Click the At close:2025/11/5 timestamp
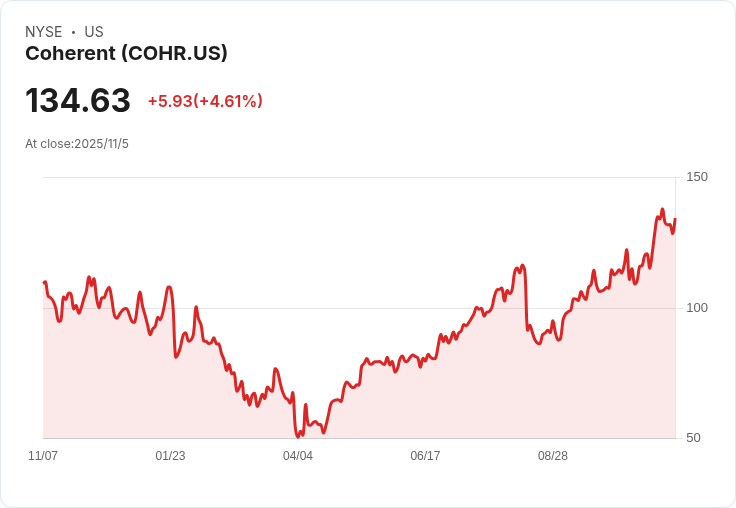 (x=77, y=144)
